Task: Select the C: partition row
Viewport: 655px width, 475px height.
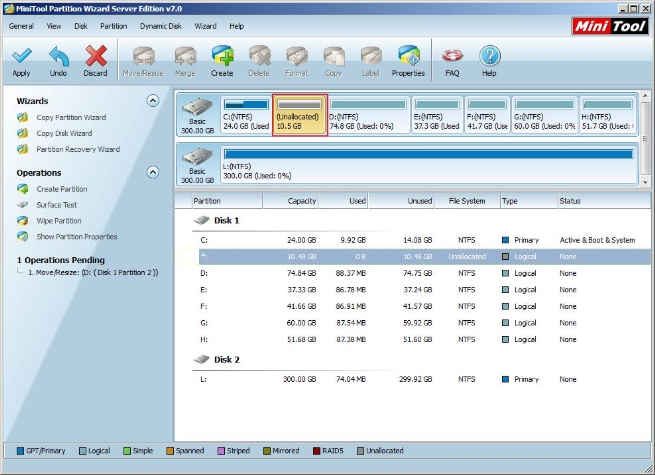Action: click(424, 240)
